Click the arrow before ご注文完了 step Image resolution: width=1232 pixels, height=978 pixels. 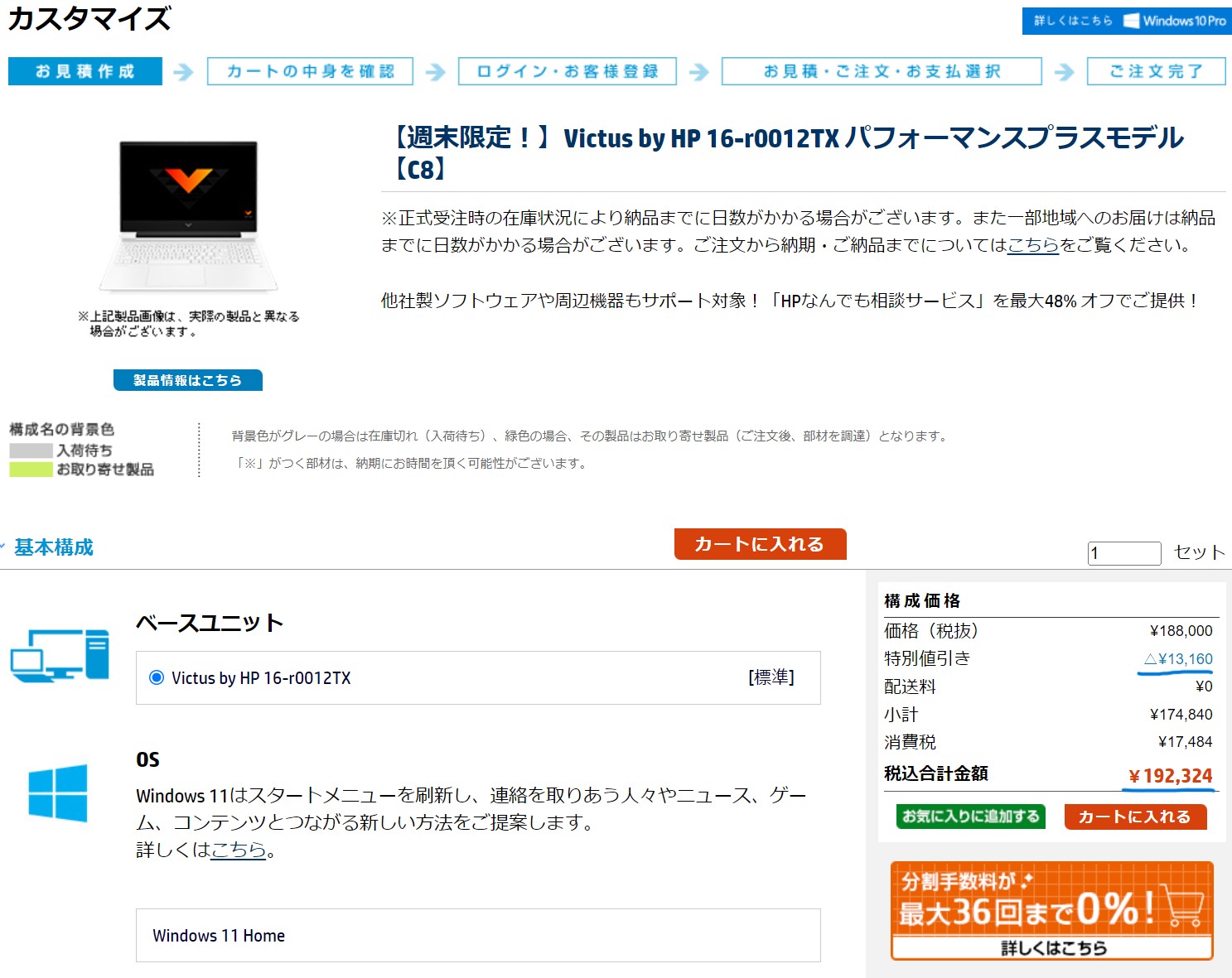click(x=1065, y=72)
